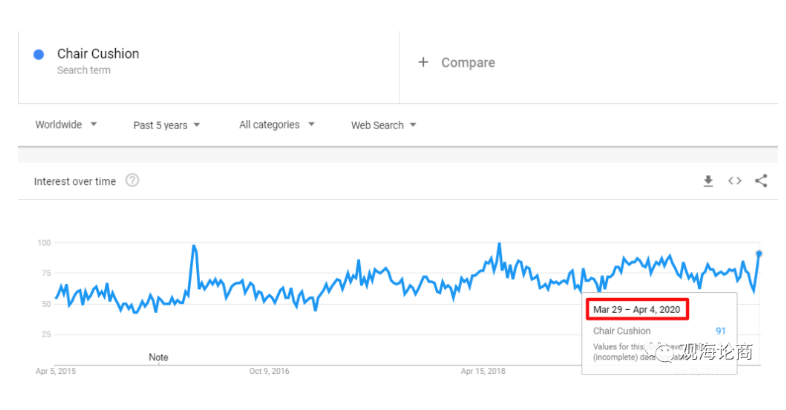The image size is (786, 410).
Task: Click the blue Chair Cushion color dot
Action: 39,54
